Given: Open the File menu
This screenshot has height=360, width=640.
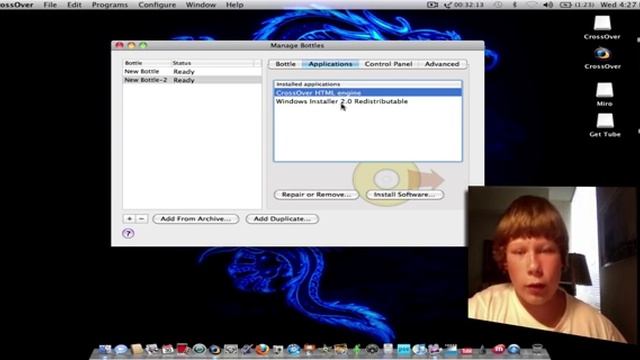Looking at the screenshot, I should pyautogui.click(x=50, y=5).
